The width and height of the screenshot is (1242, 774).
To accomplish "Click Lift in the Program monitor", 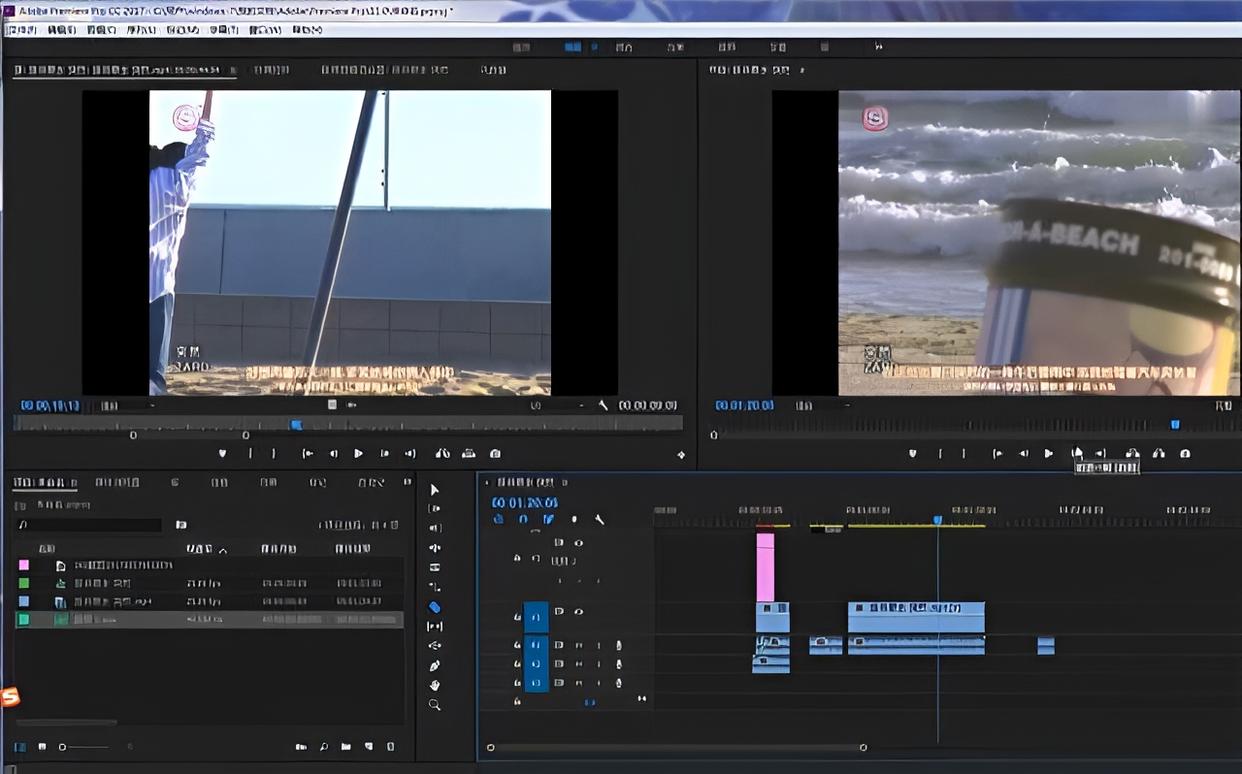I will [x=1132, y=454].
